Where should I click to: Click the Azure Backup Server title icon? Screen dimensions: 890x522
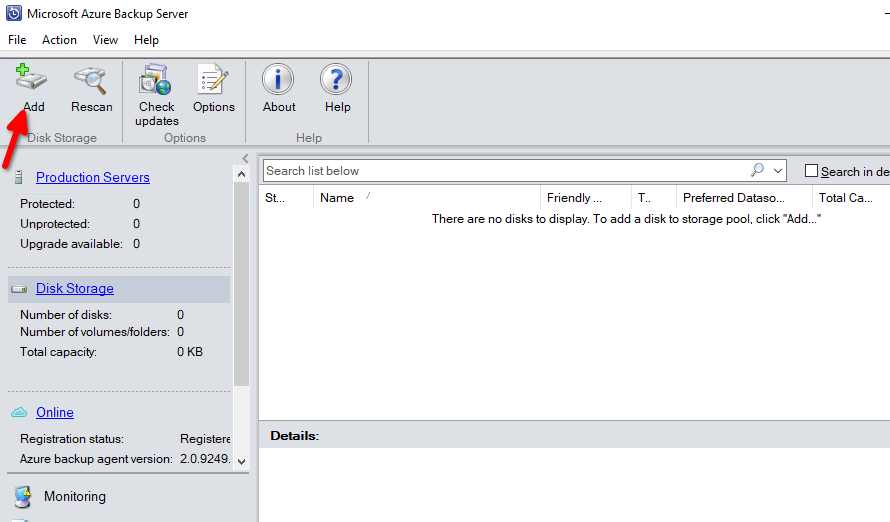pyautogui.click(x=14, y=13)
